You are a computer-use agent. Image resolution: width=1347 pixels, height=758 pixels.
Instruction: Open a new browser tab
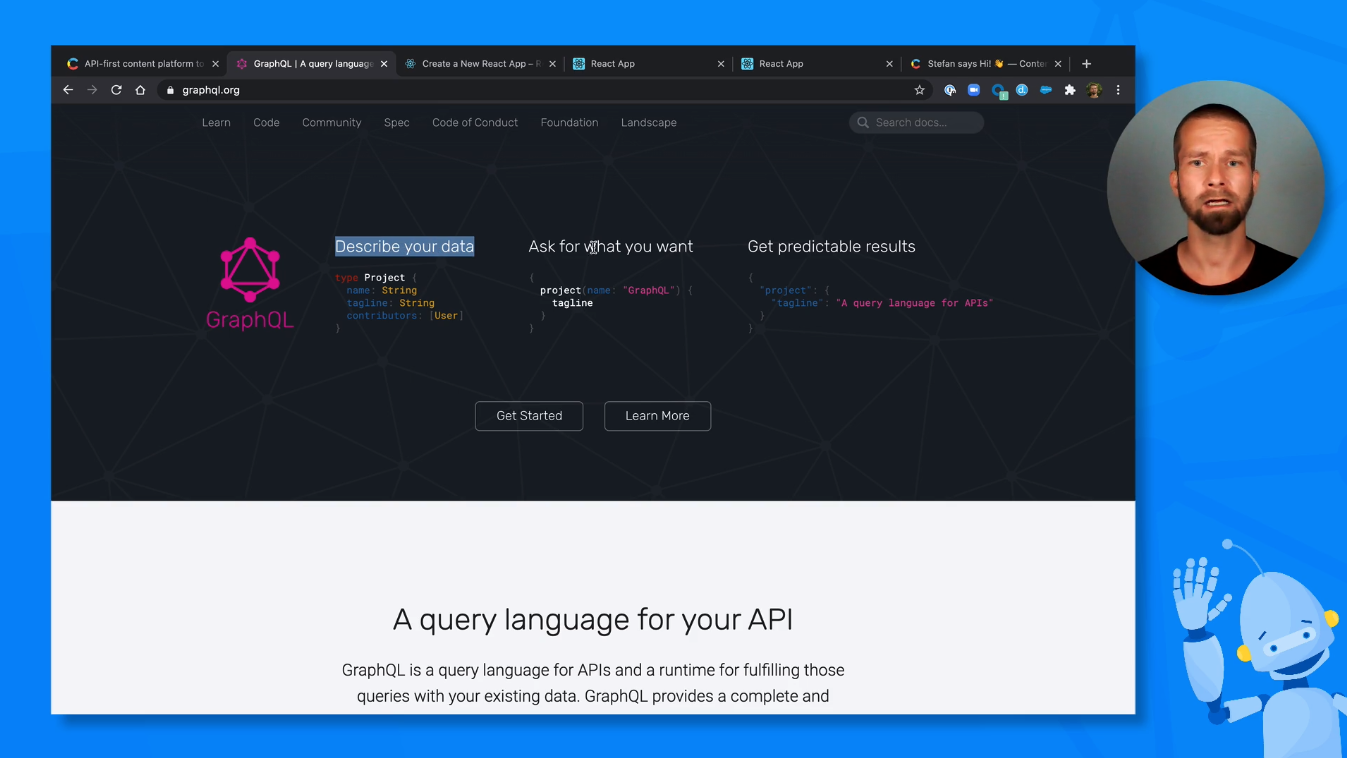pyautogui.click(x=1086, y=64)
